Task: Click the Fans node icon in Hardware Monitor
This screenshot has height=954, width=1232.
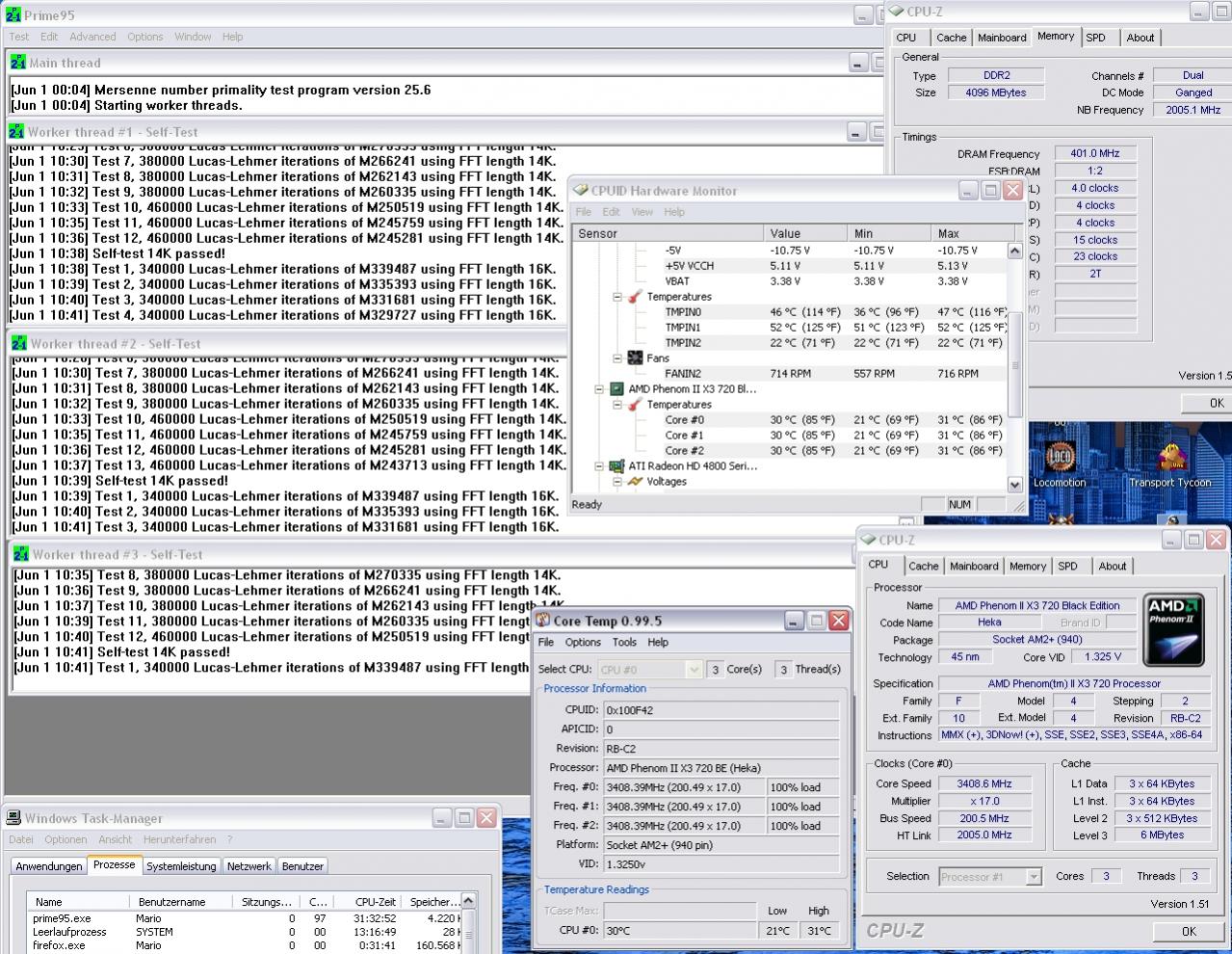Action: click(635, 358)
